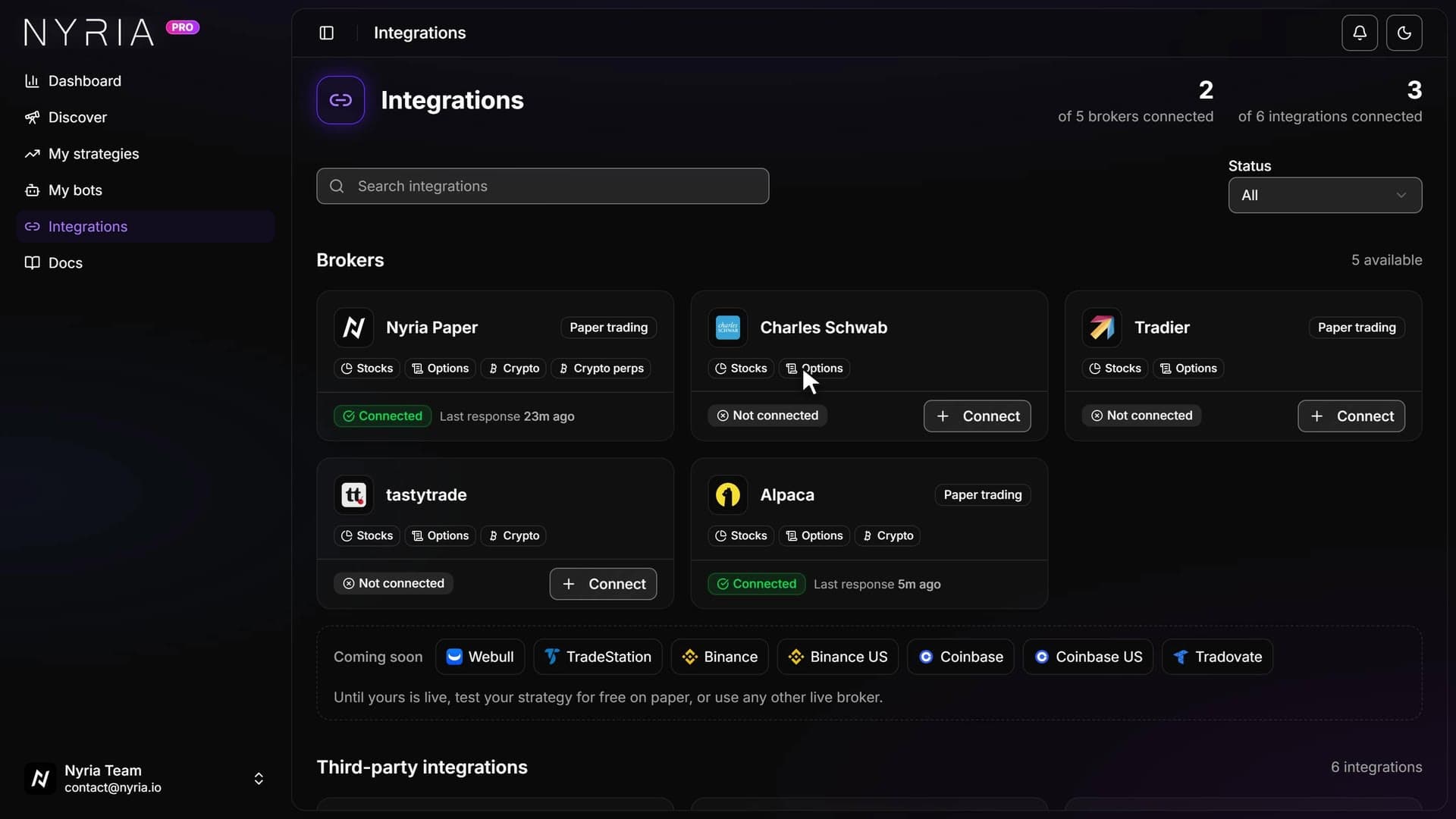This screenshot has height=819, width=1456.
Task: Open notifications bell
Action: click(x=1360, y=33)
